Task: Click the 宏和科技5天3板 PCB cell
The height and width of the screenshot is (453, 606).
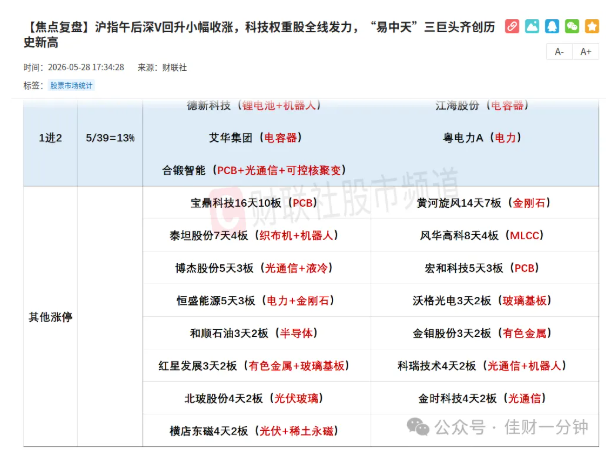Action: coord(484,268)
